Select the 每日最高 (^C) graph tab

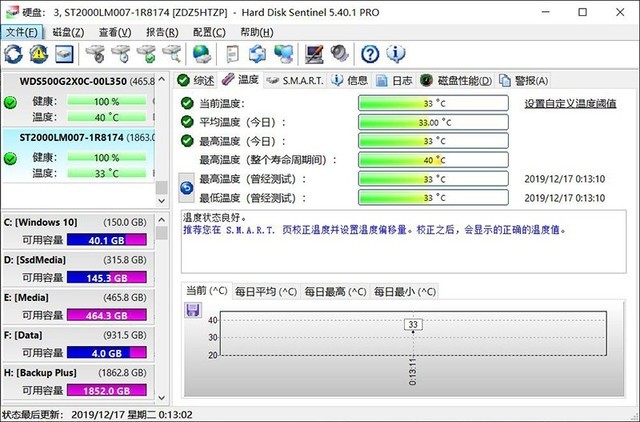coord(335,292)
